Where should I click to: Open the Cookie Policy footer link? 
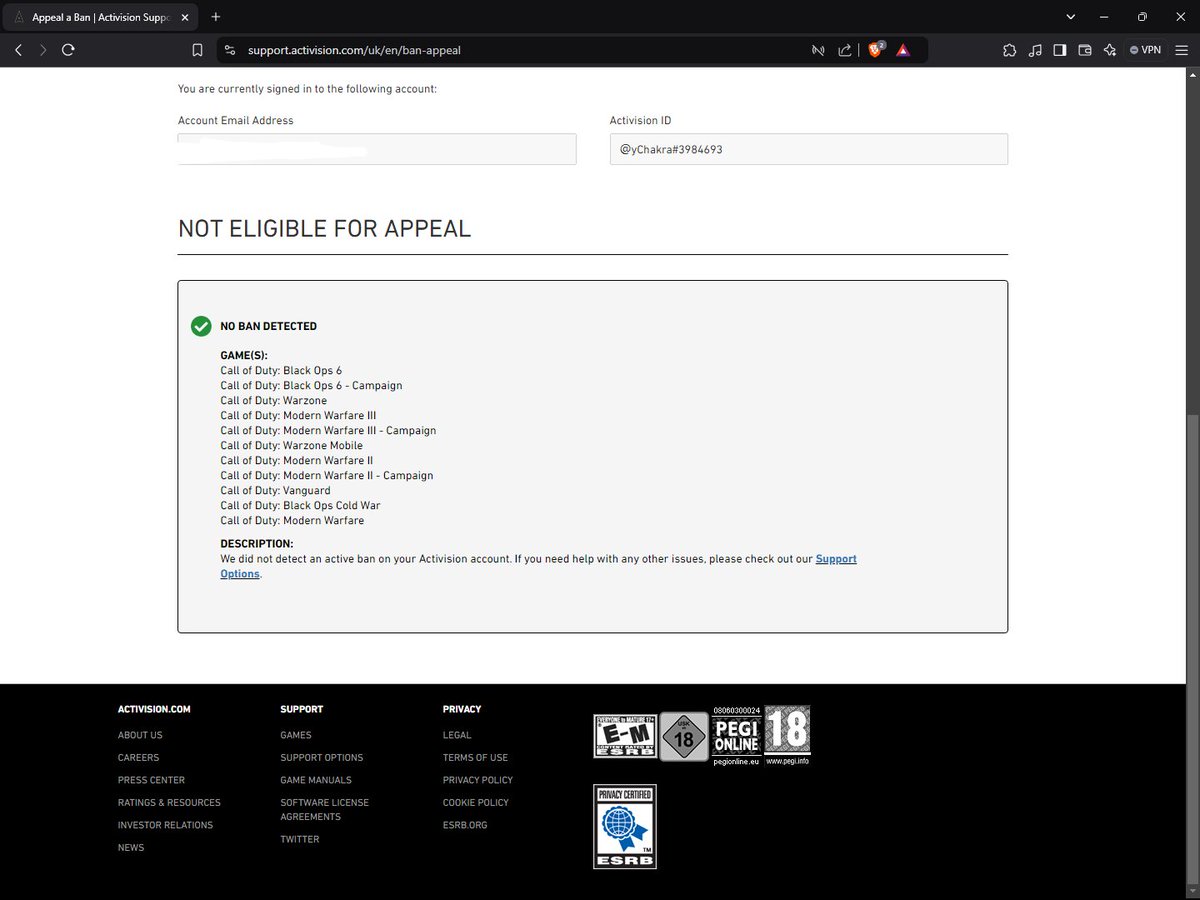[476, 803]
